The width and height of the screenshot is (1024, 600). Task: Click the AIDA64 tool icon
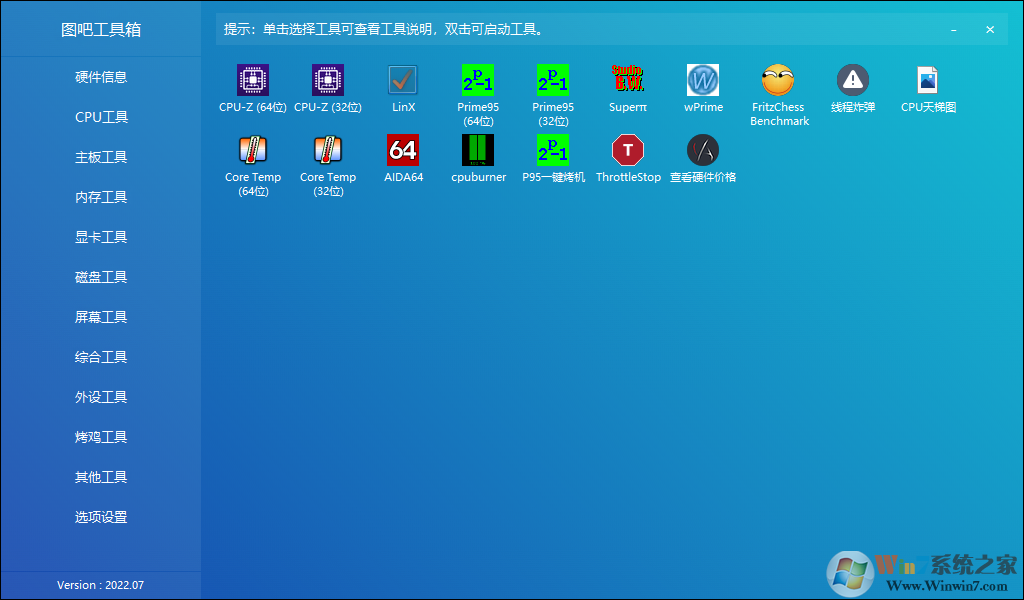tap(403, 150)
